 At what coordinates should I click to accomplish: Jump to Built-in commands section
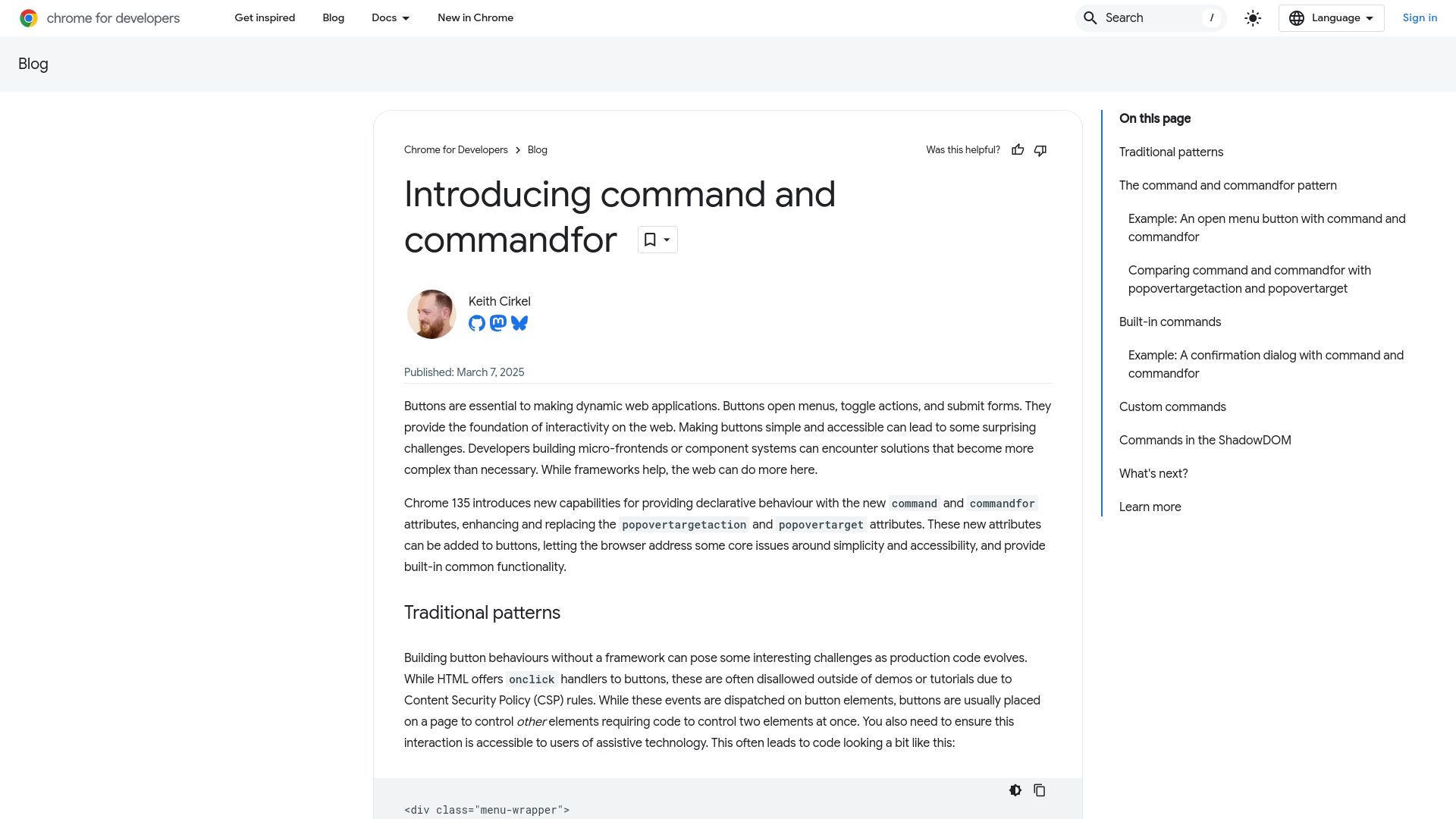click(x=1170, y=322)
